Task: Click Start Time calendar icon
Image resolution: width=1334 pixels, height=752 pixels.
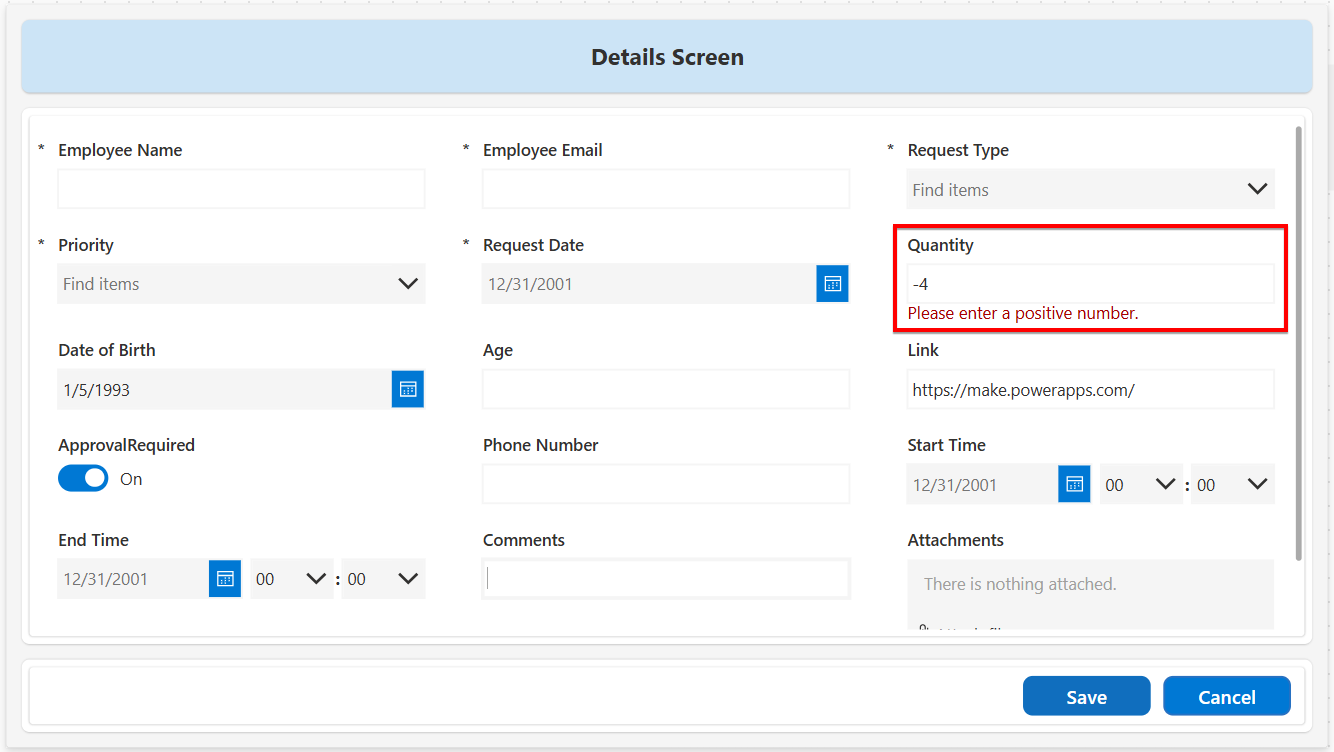Action: (x=1074, y=484)
